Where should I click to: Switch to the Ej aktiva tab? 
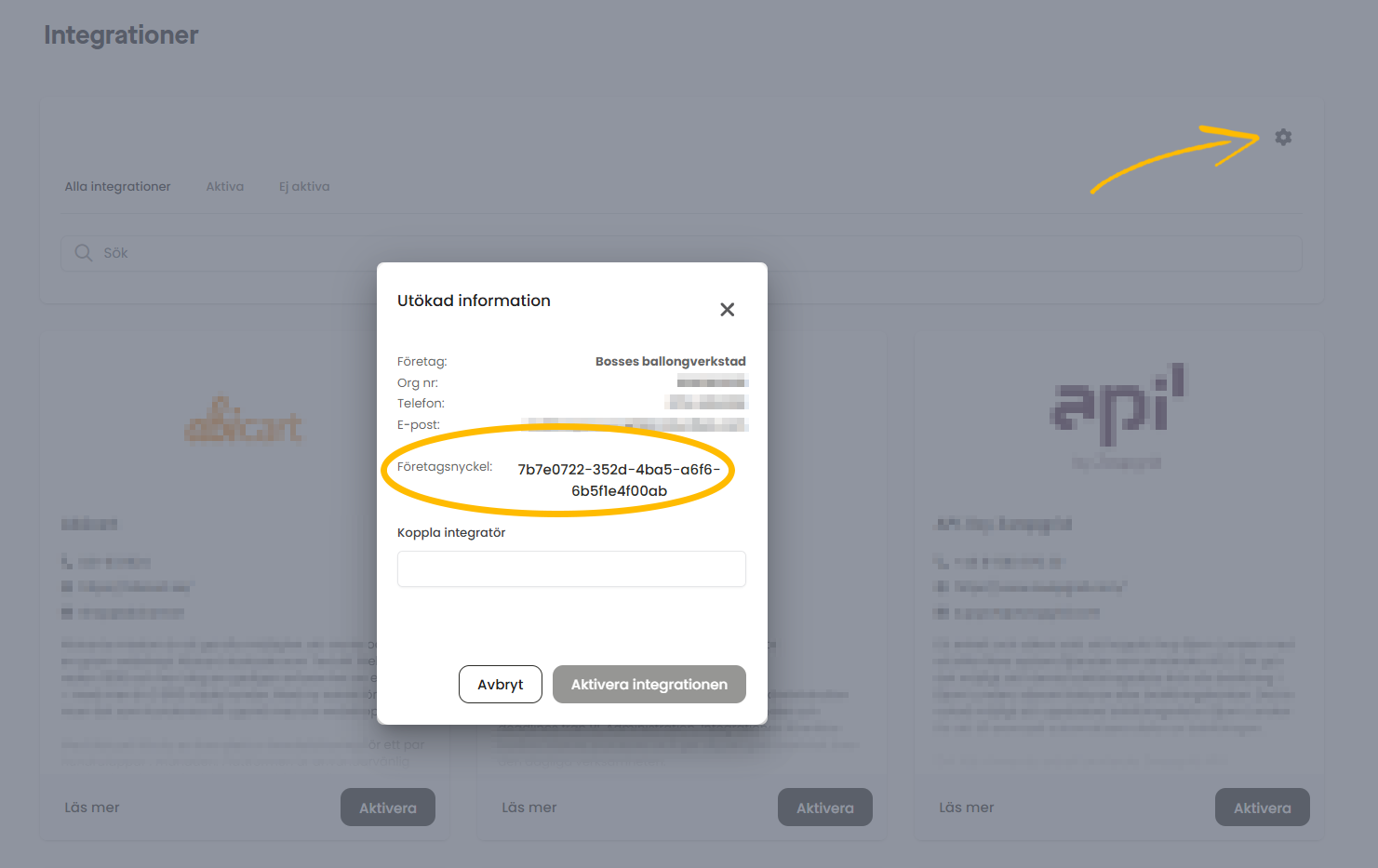304,186
